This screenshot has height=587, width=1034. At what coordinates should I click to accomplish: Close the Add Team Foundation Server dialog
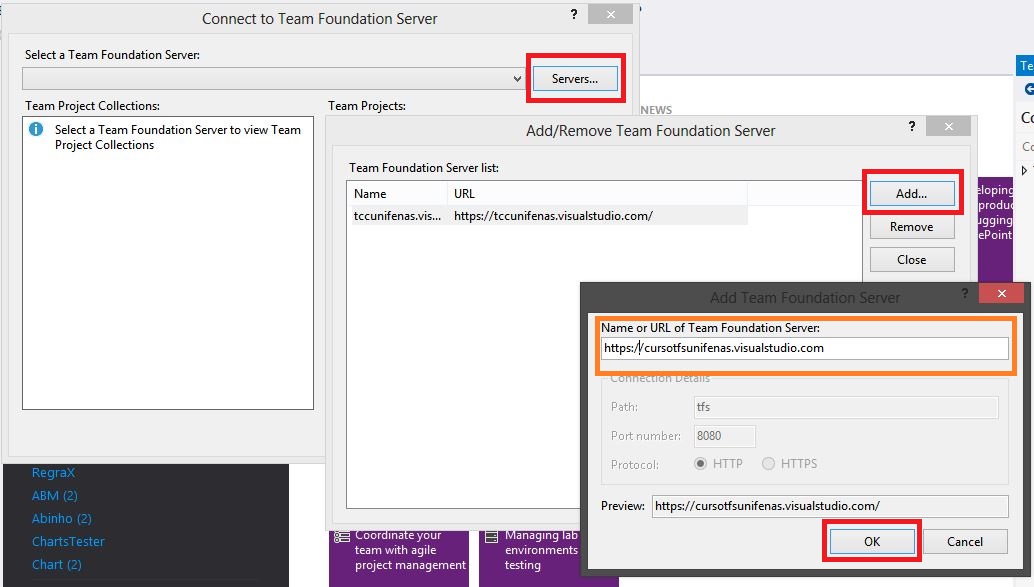[x=1001, y=294]
